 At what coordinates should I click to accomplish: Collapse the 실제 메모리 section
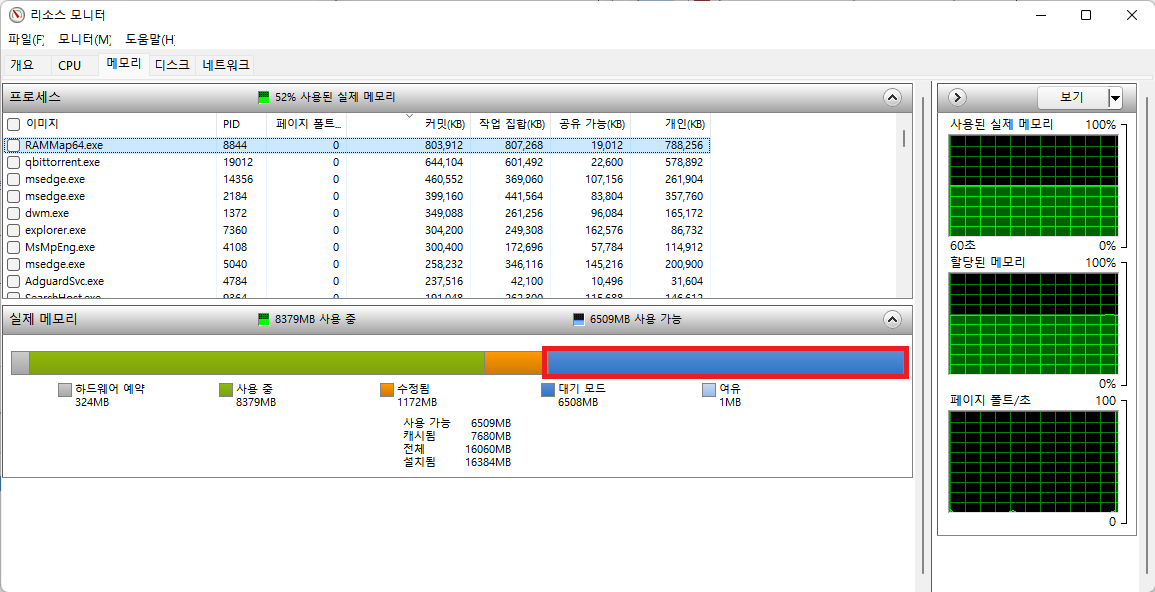point(891,320)
